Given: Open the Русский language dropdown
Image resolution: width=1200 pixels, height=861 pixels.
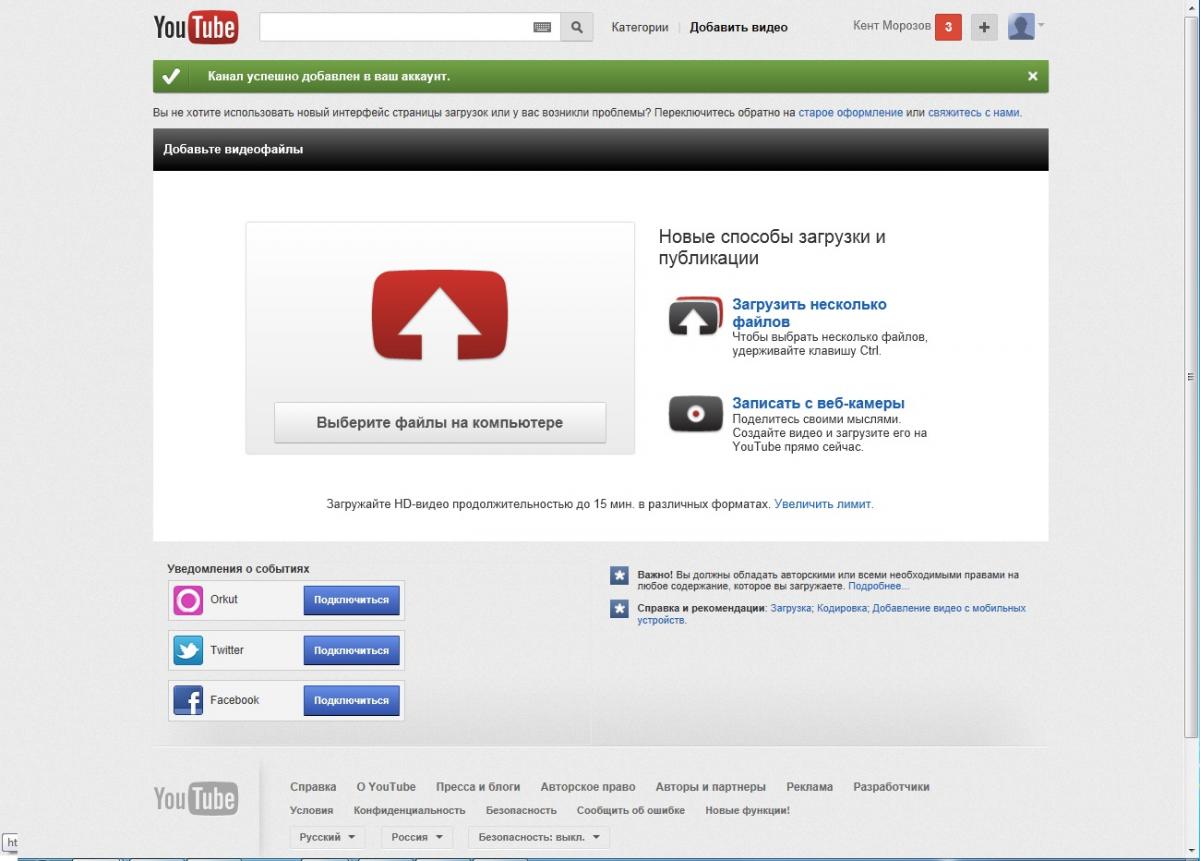Looking at the screenshot, I should point(327,837).
